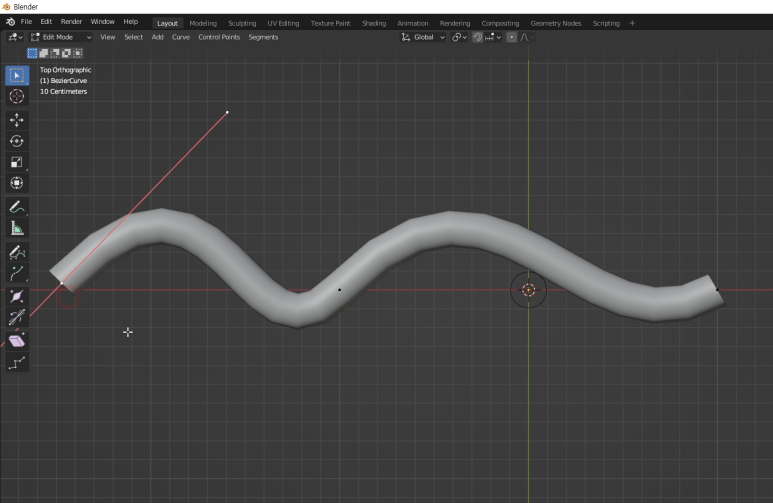Choose the Measure ruler tool
773x503 pixels.
[x=17, y=228]
